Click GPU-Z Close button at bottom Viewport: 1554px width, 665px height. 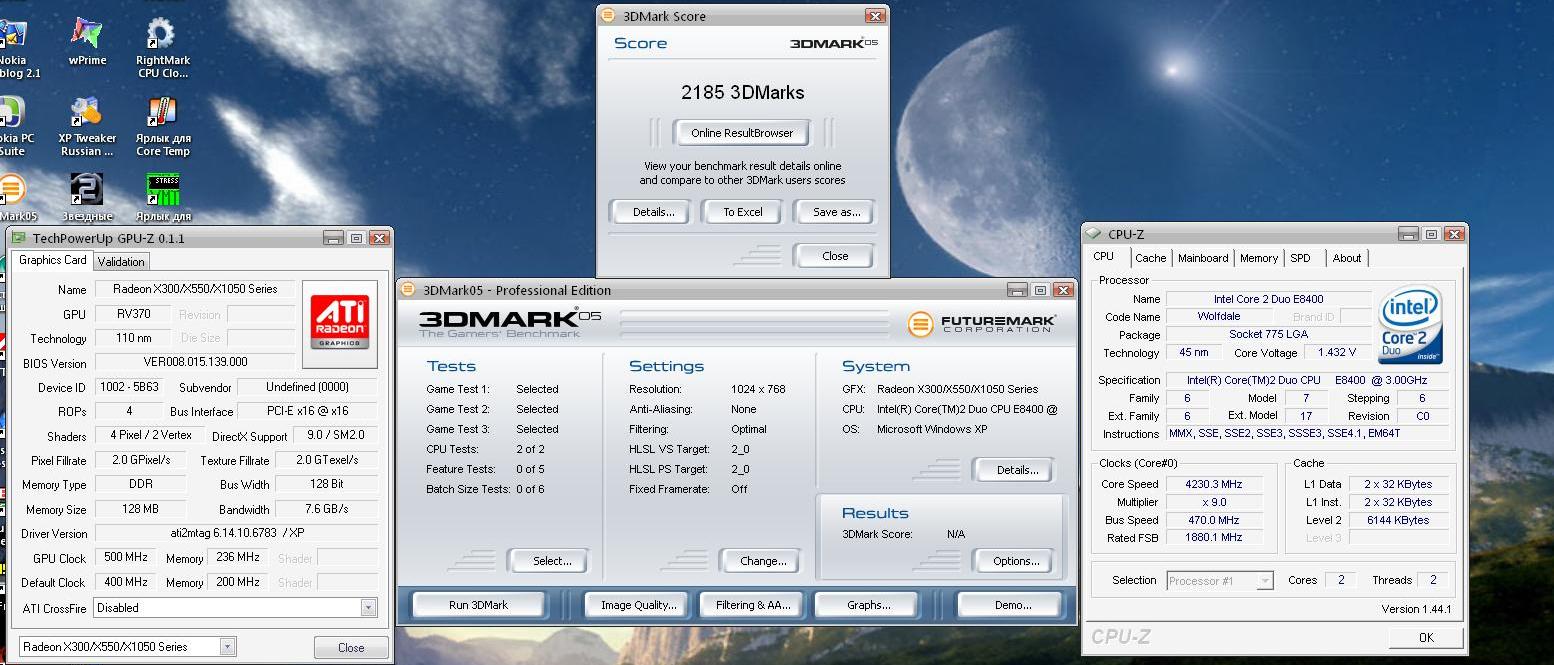351,647
